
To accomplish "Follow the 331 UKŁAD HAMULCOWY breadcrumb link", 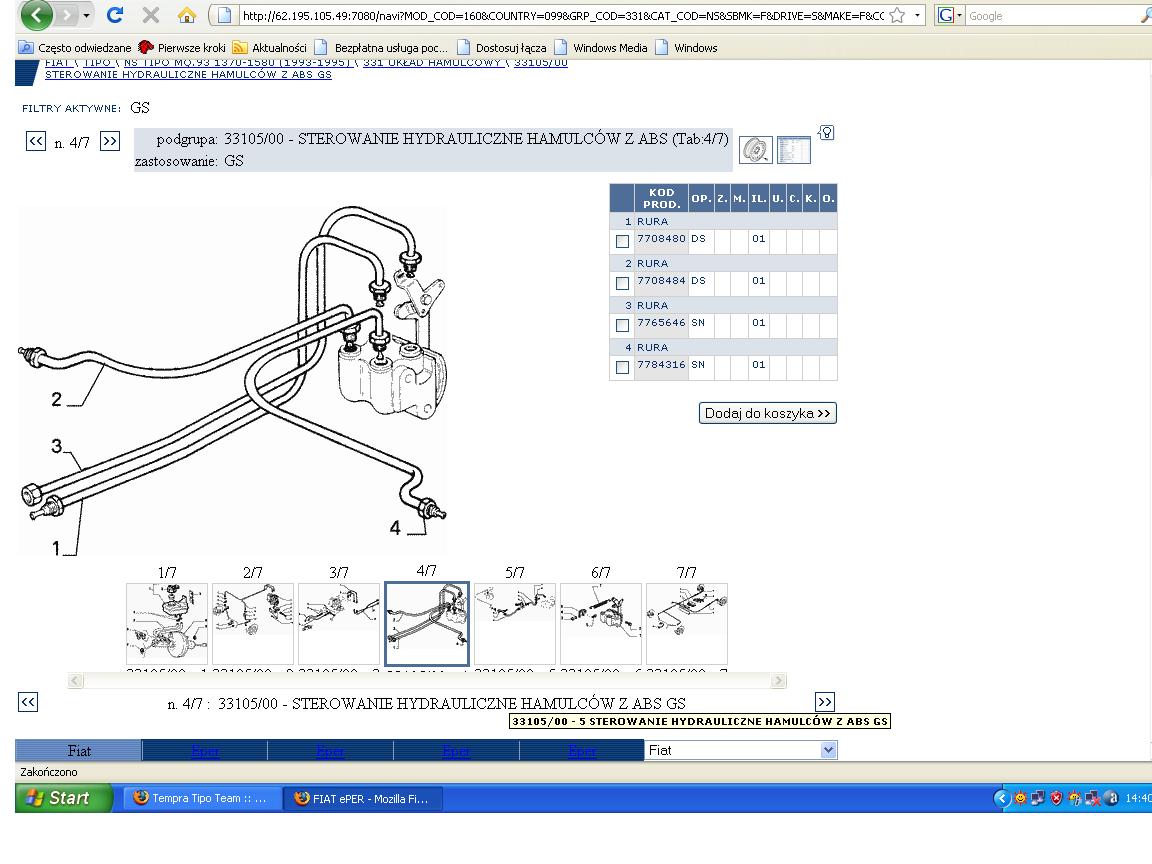I will [432, 63].
